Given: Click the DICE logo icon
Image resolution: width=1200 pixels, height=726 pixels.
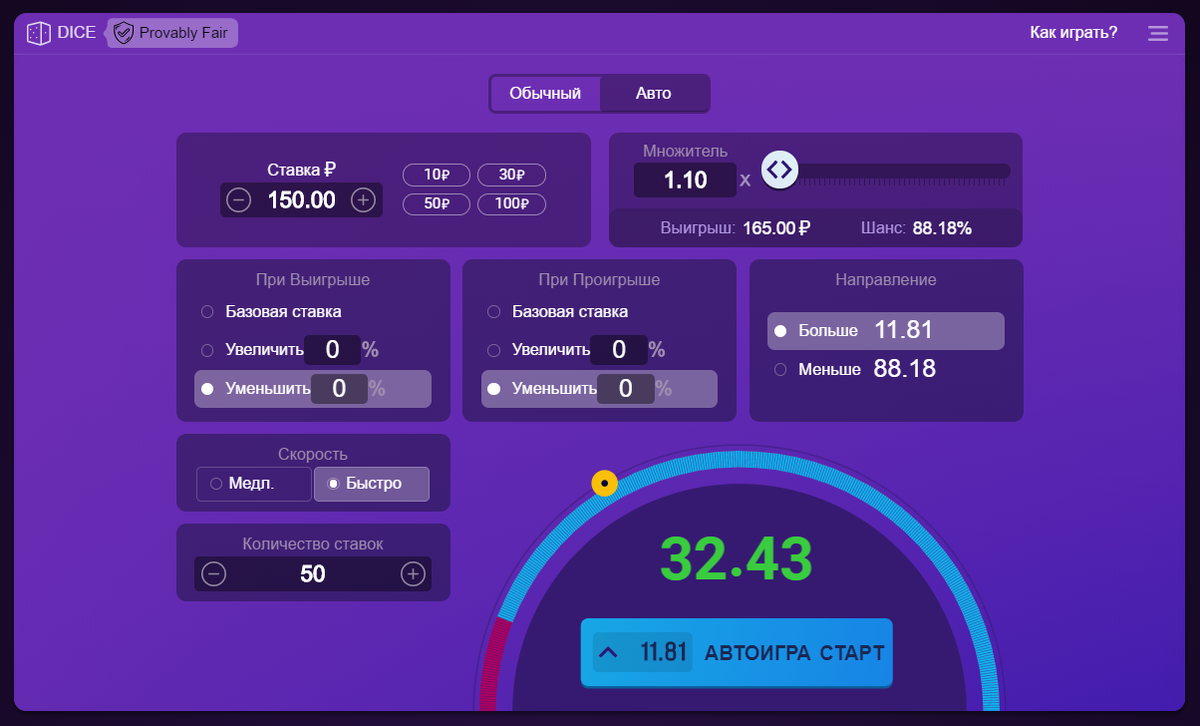Looking at the screenshot, I should [38, 33].
